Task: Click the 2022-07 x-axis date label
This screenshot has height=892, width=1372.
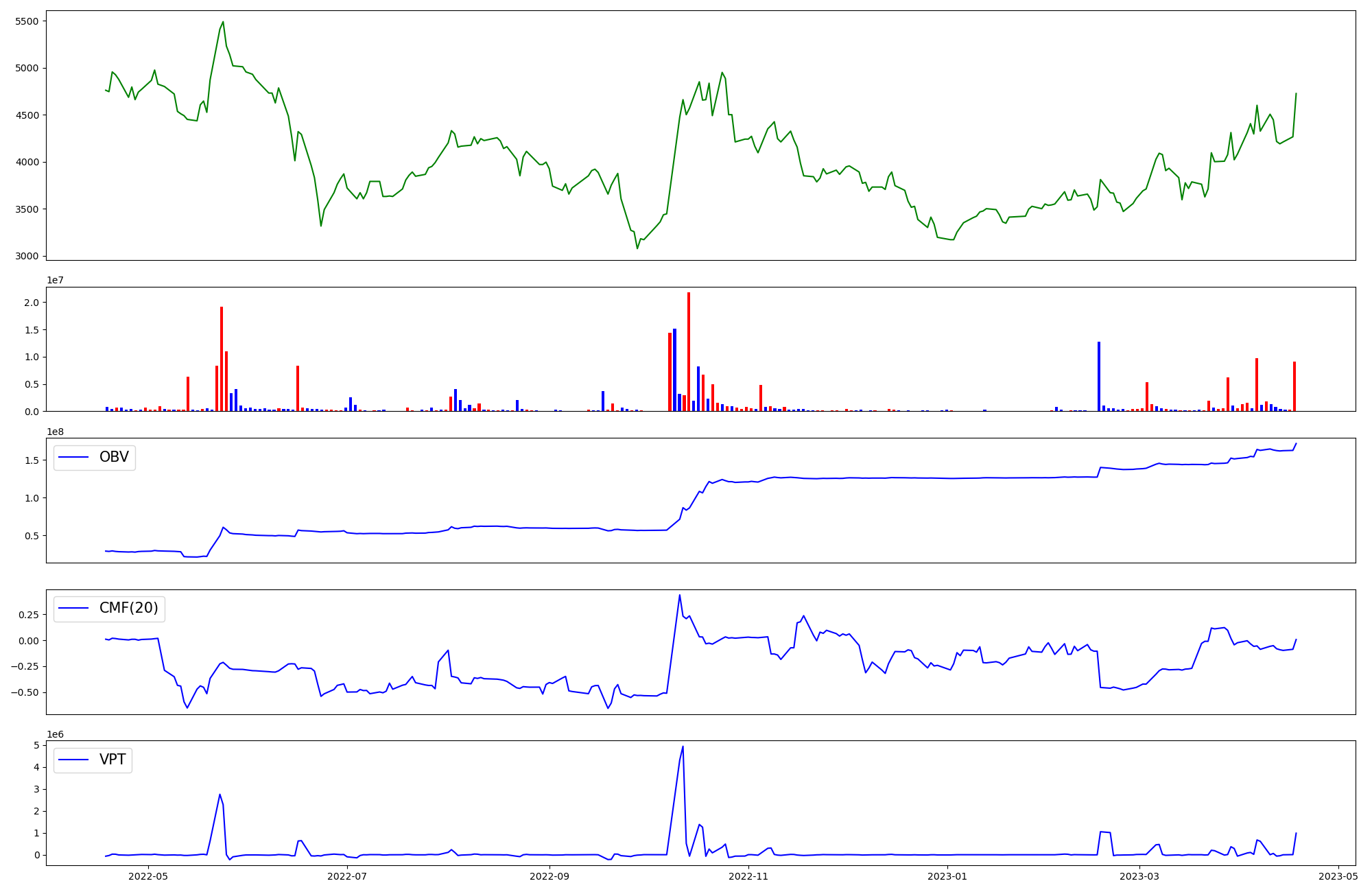Action: click(347, 876)
